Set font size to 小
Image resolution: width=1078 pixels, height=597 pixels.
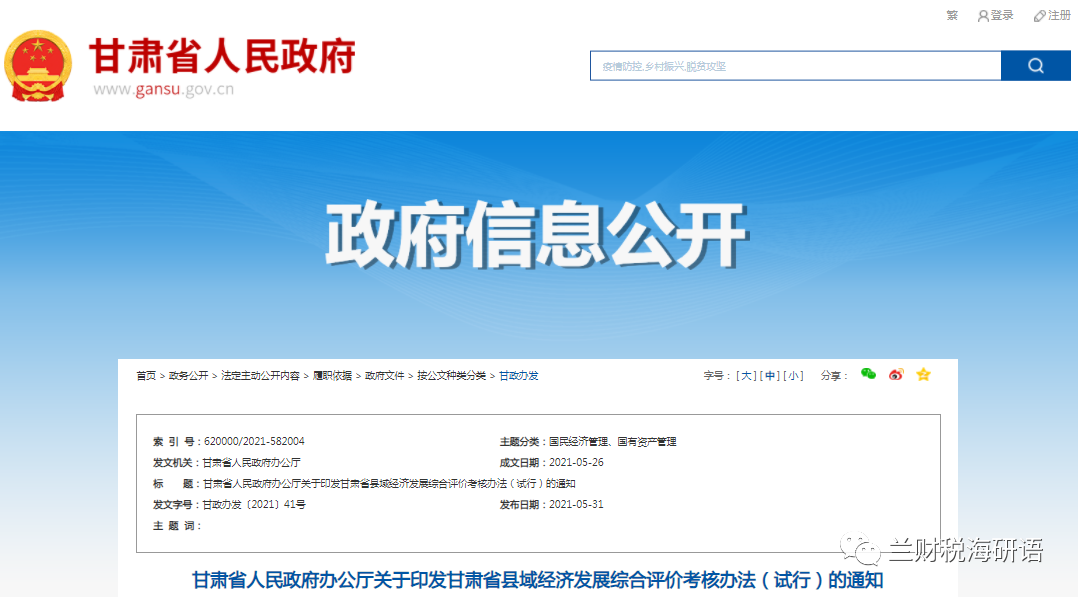pos(793,376)
